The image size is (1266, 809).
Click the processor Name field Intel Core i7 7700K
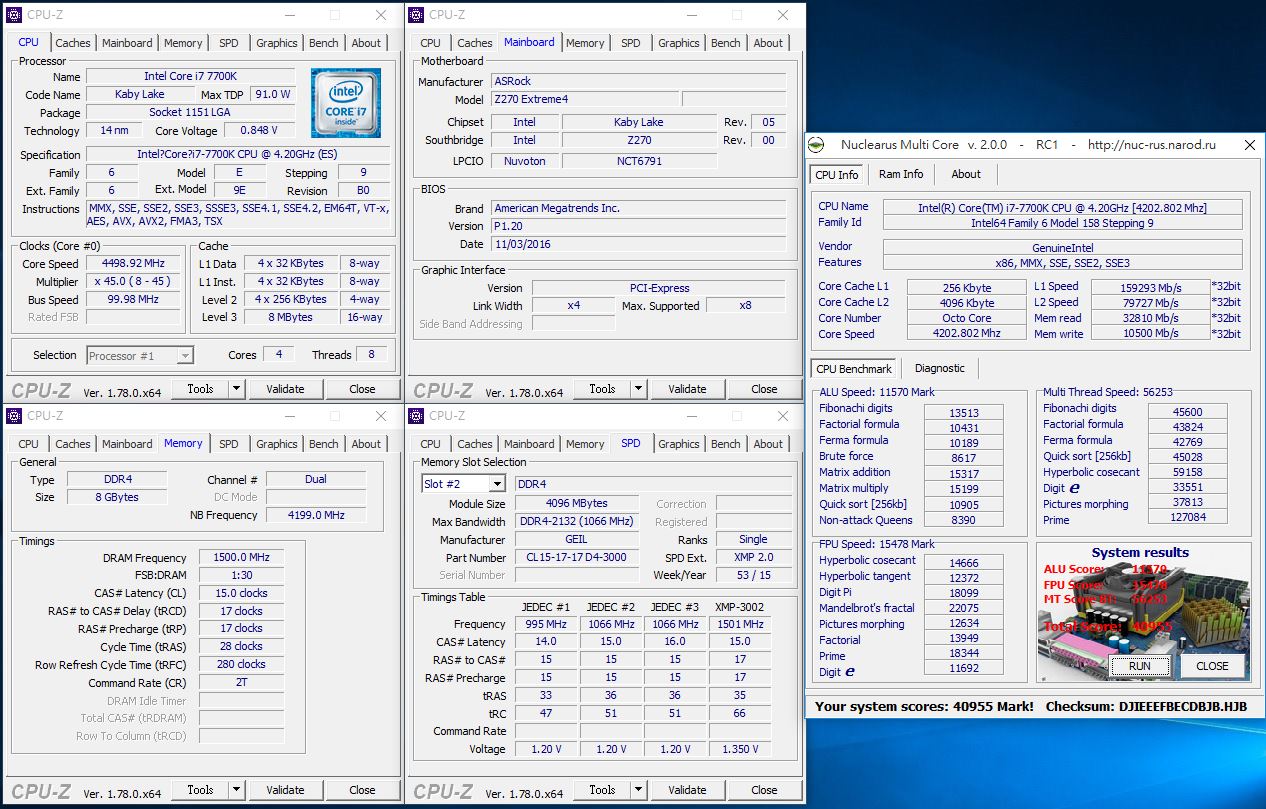click(x=190, y=77)
